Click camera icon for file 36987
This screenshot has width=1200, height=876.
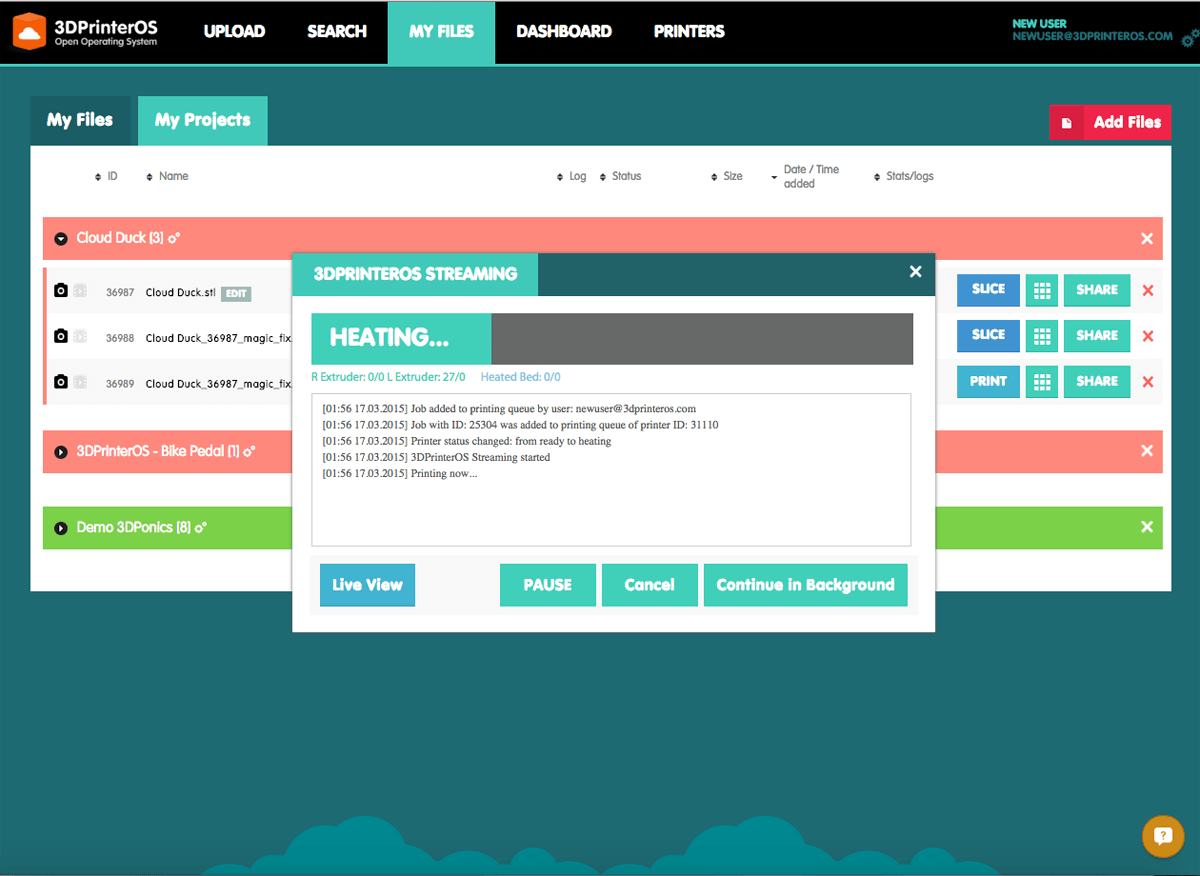pyautogui.click(x=61, y=291)
